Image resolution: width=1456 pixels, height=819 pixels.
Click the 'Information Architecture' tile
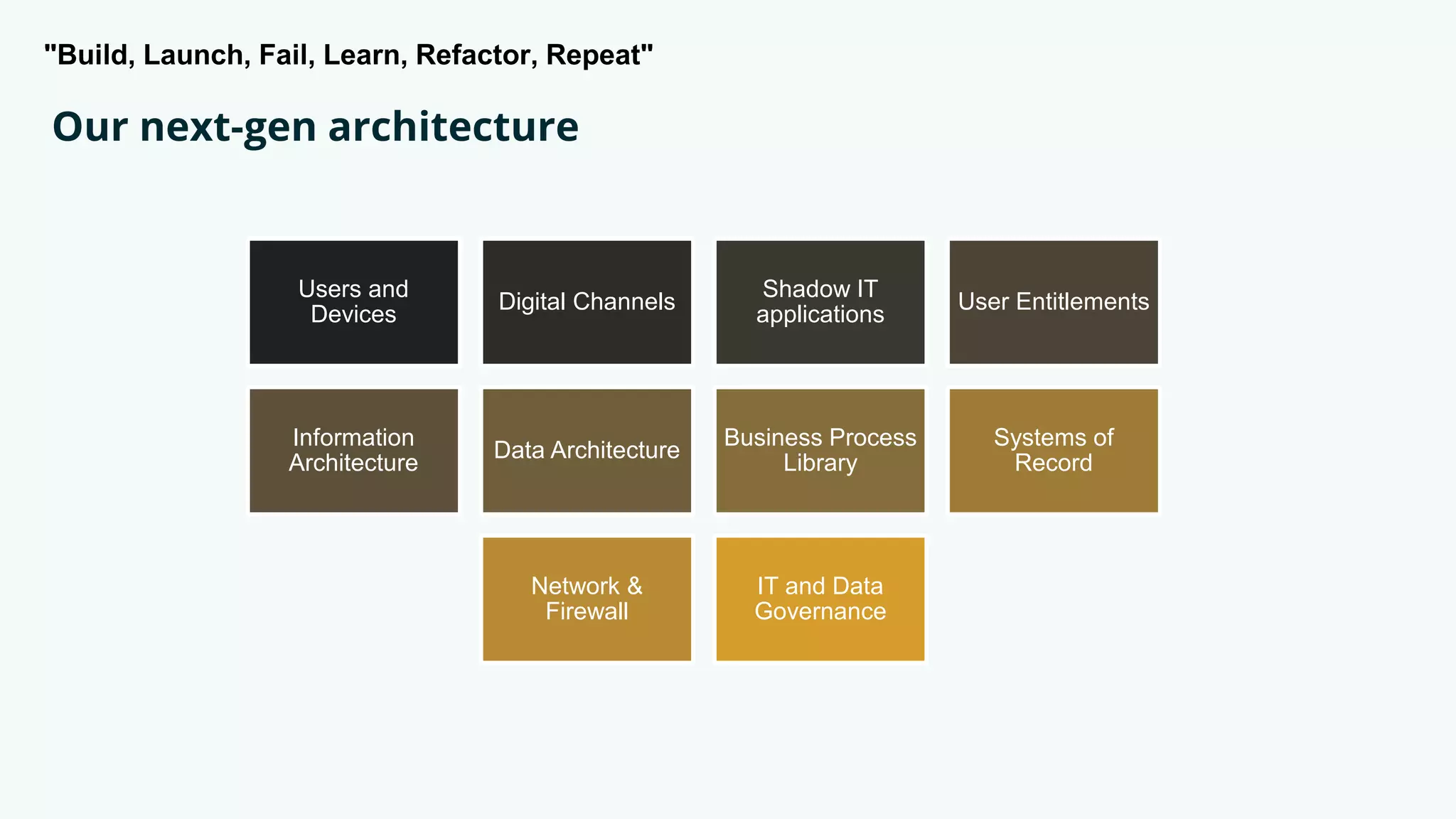pos(353,451)
